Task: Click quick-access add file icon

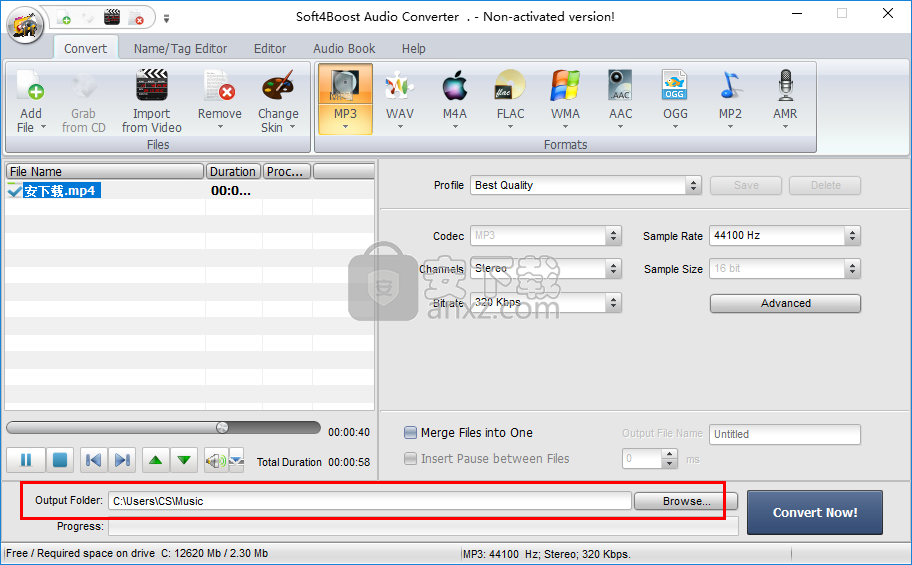Action: (64, 17)
